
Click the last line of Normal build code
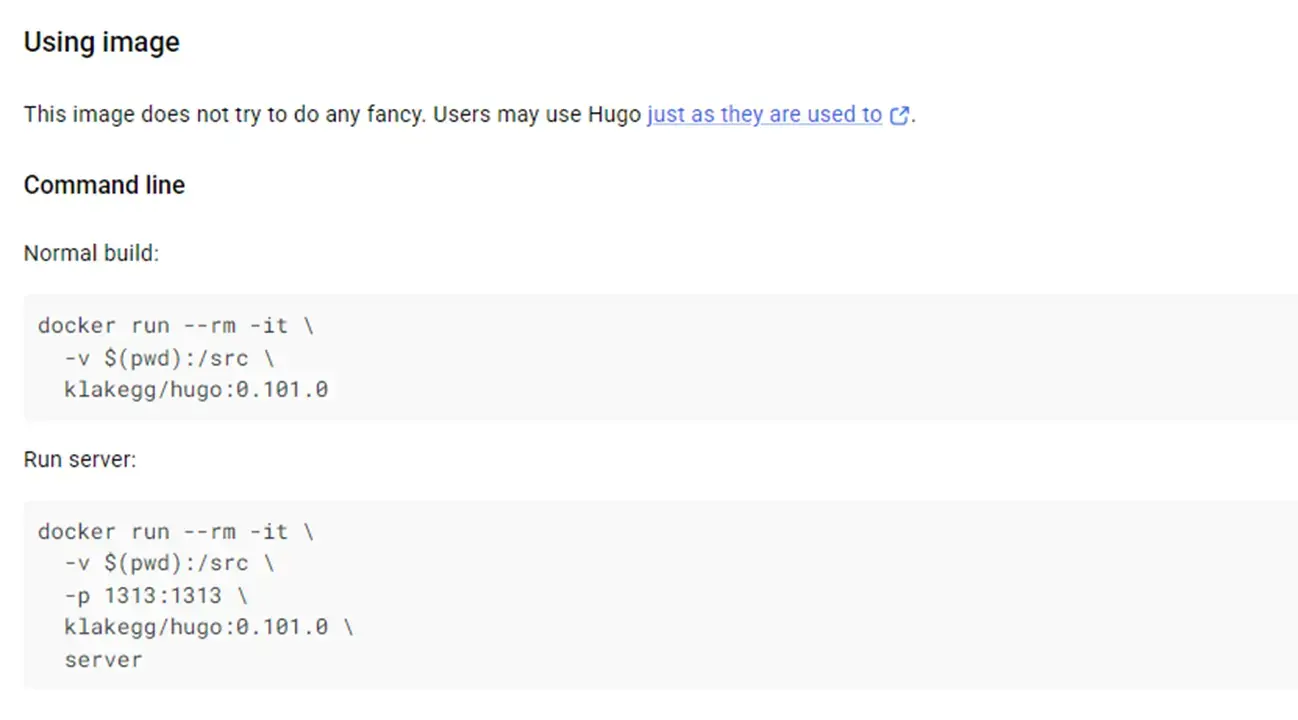click(195, 389)
